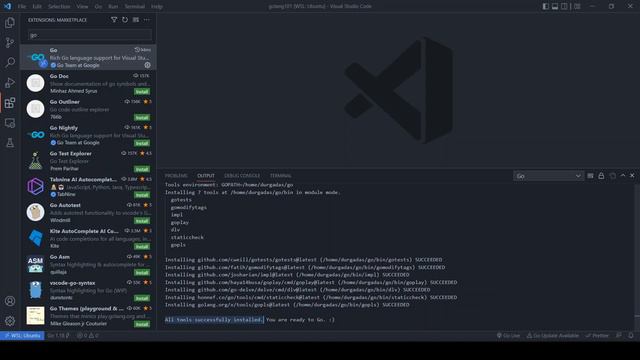Image resolution: width=640 pixels, height=360 pixels.
Task: Open the Help menu
Action: coord(157,7)
